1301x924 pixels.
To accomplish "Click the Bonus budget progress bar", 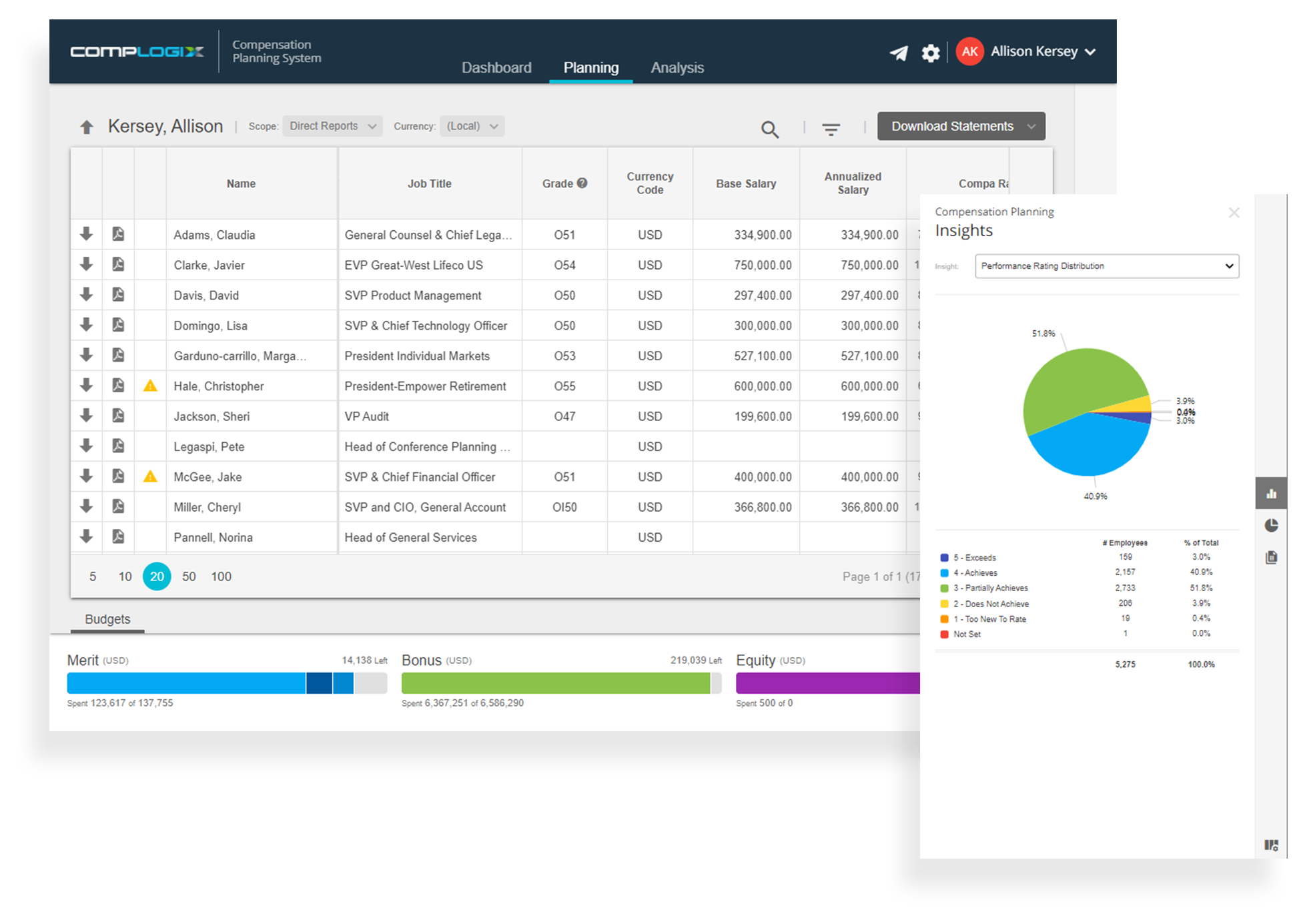I will 561,683.
